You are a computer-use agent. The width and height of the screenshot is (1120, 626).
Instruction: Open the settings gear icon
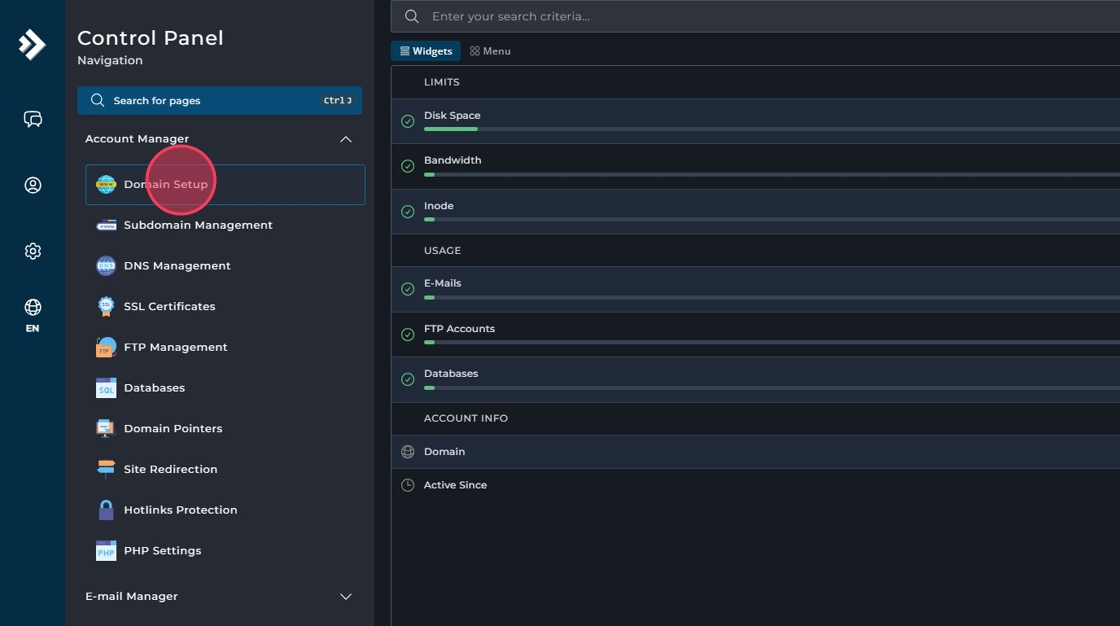click(33, 251)
